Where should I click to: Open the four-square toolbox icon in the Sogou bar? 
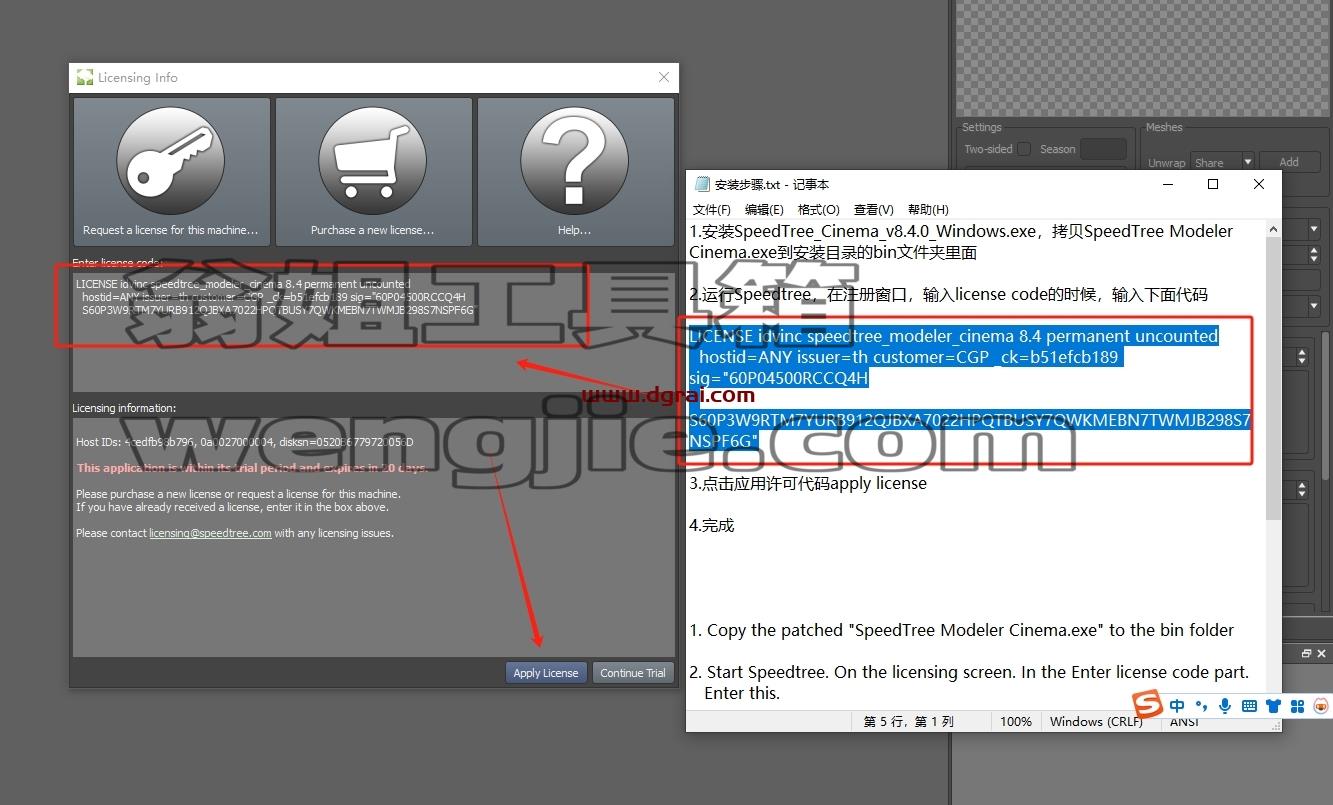(x=1297, y=706)
